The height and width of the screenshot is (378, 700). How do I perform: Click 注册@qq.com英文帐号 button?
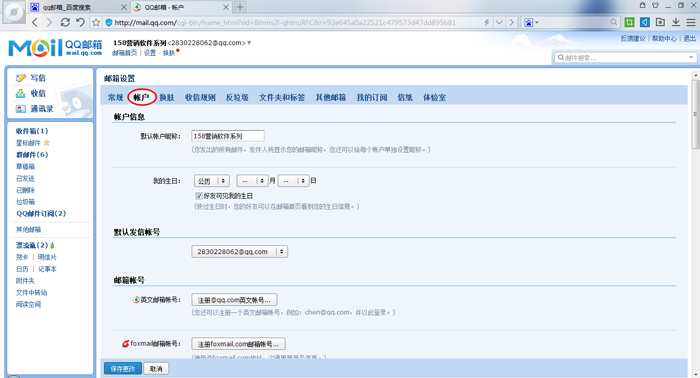(234, 300)
